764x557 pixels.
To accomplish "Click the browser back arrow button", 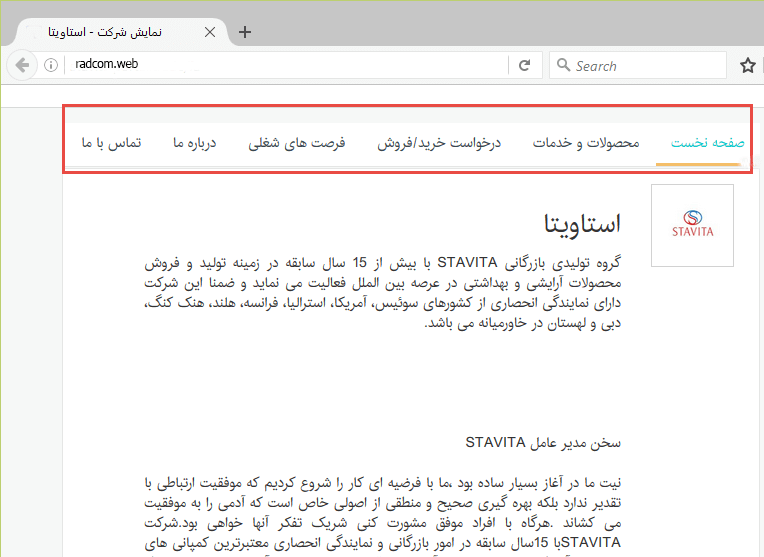I will (20, 66).
